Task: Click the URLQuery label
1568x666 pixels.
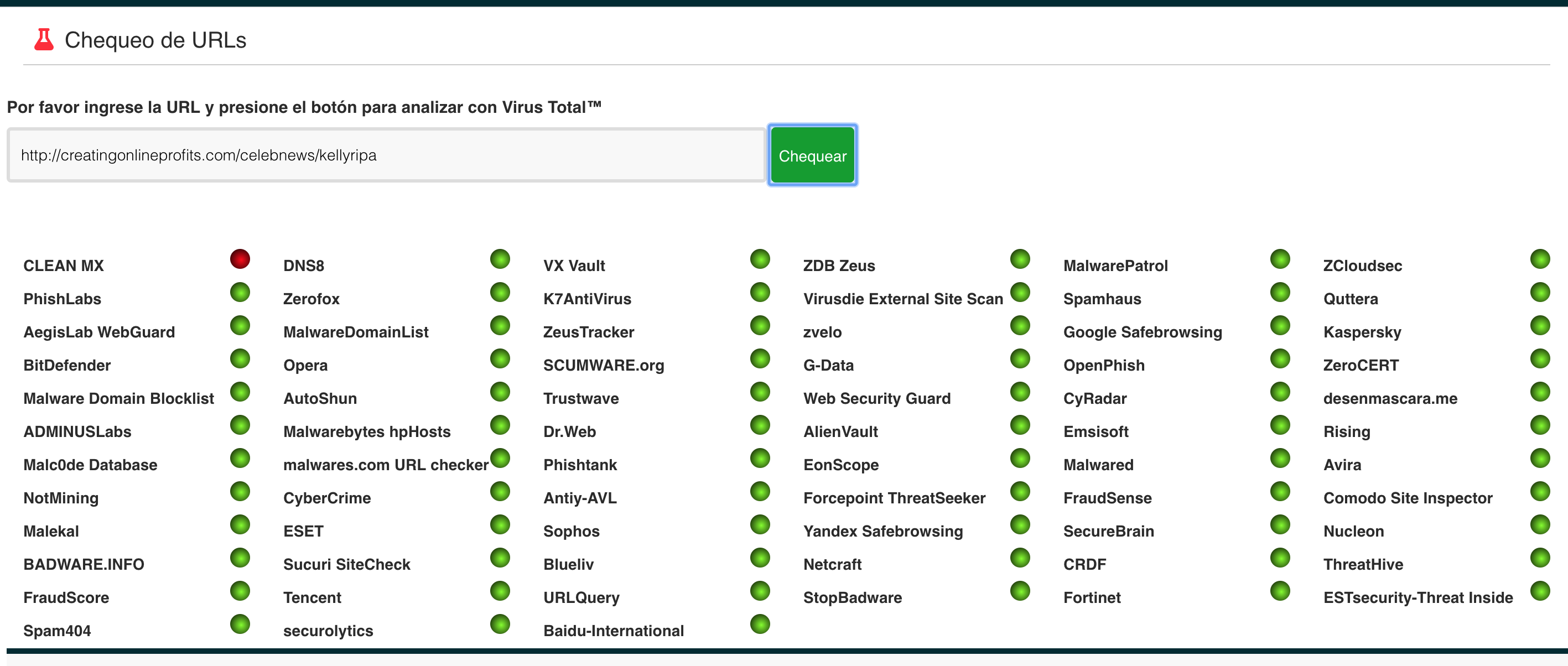Action: pyautogui.click(x=581, y=598)
